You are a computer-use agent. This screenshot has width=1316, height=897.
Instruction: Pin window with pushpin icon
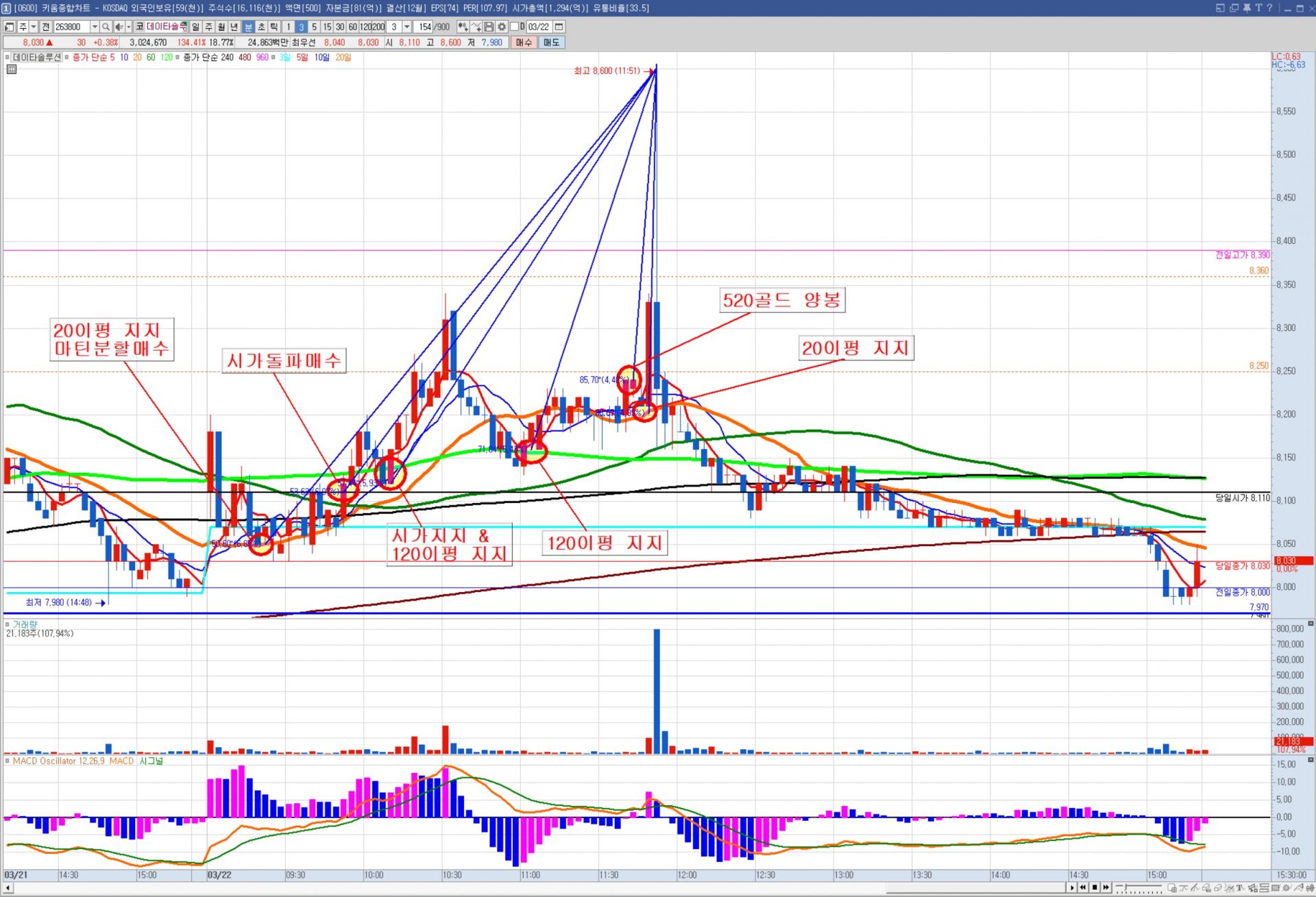[x=1247, y=8]
